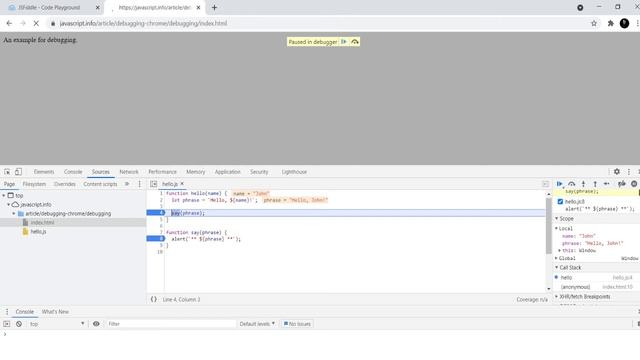Toggle the file navigator sidebar icon

(153, 184)
